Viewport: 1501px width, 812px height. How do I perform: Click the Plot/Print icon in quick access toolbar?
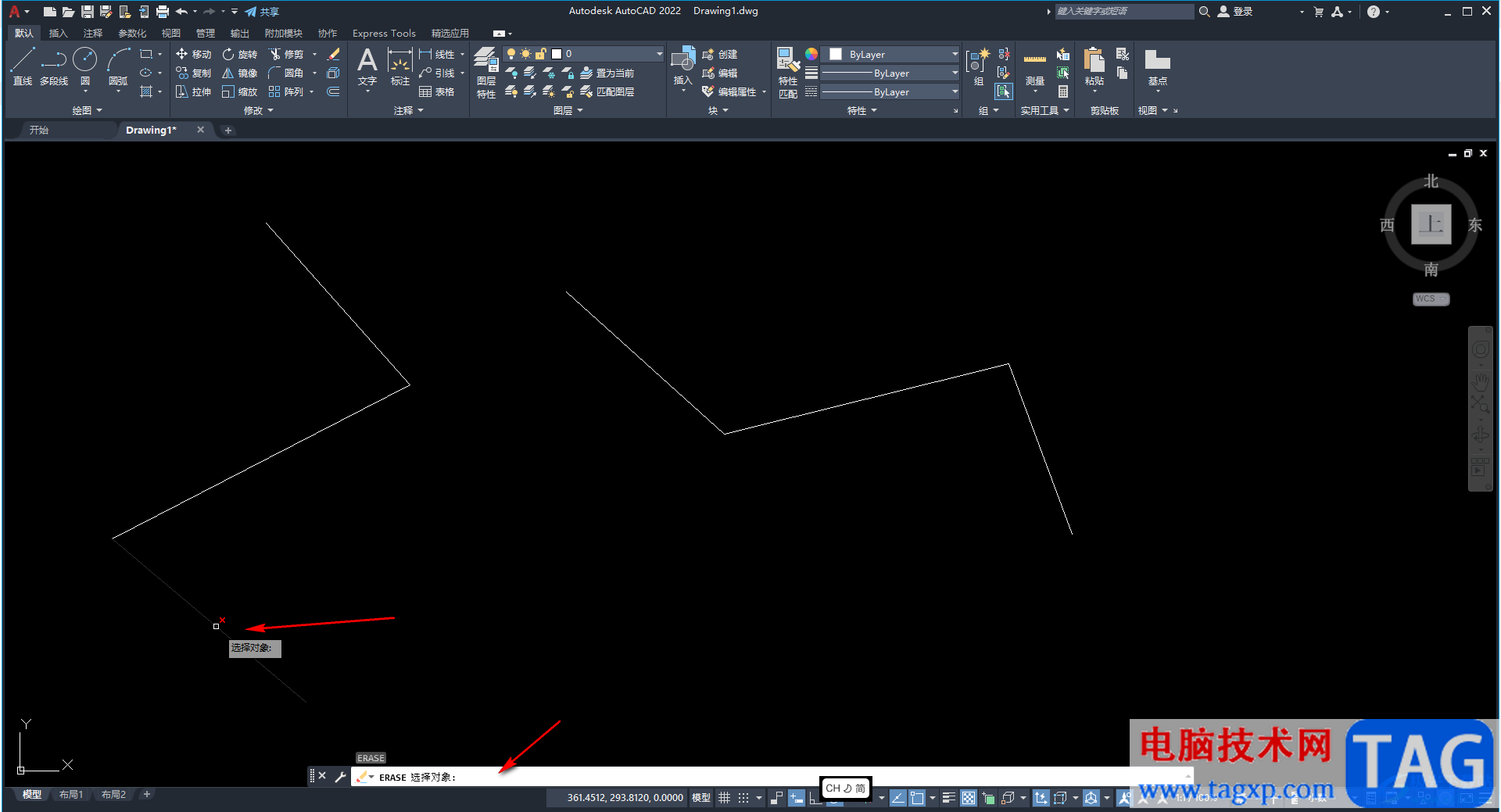pos(163,12)
